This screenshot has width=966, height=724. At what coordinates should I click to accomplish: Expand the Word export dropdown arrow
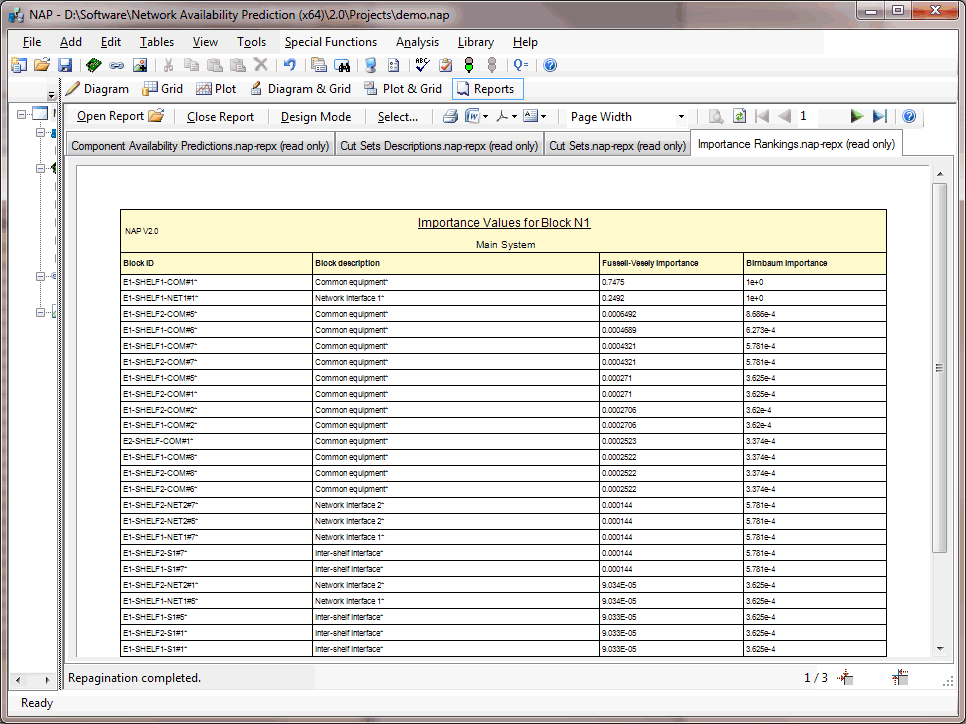pyautogui.click(x=485, y=116)
